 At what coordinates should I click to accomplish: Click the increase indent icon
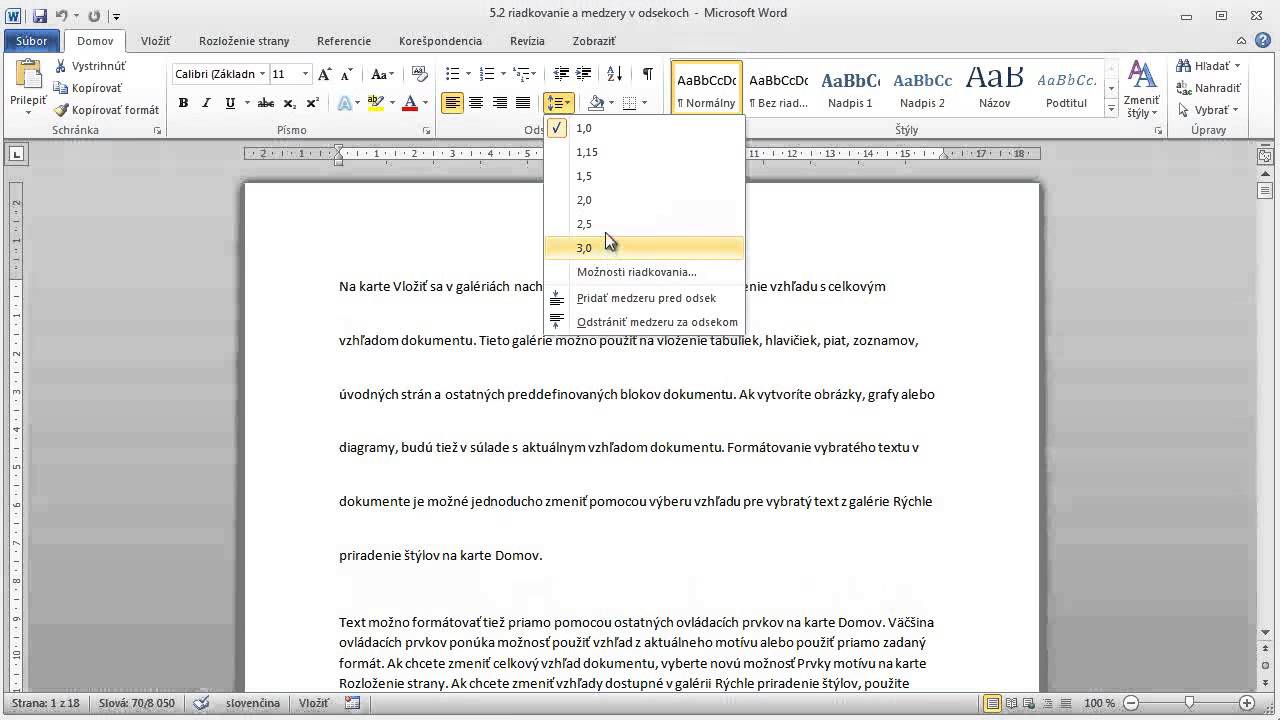coord(584,74)
